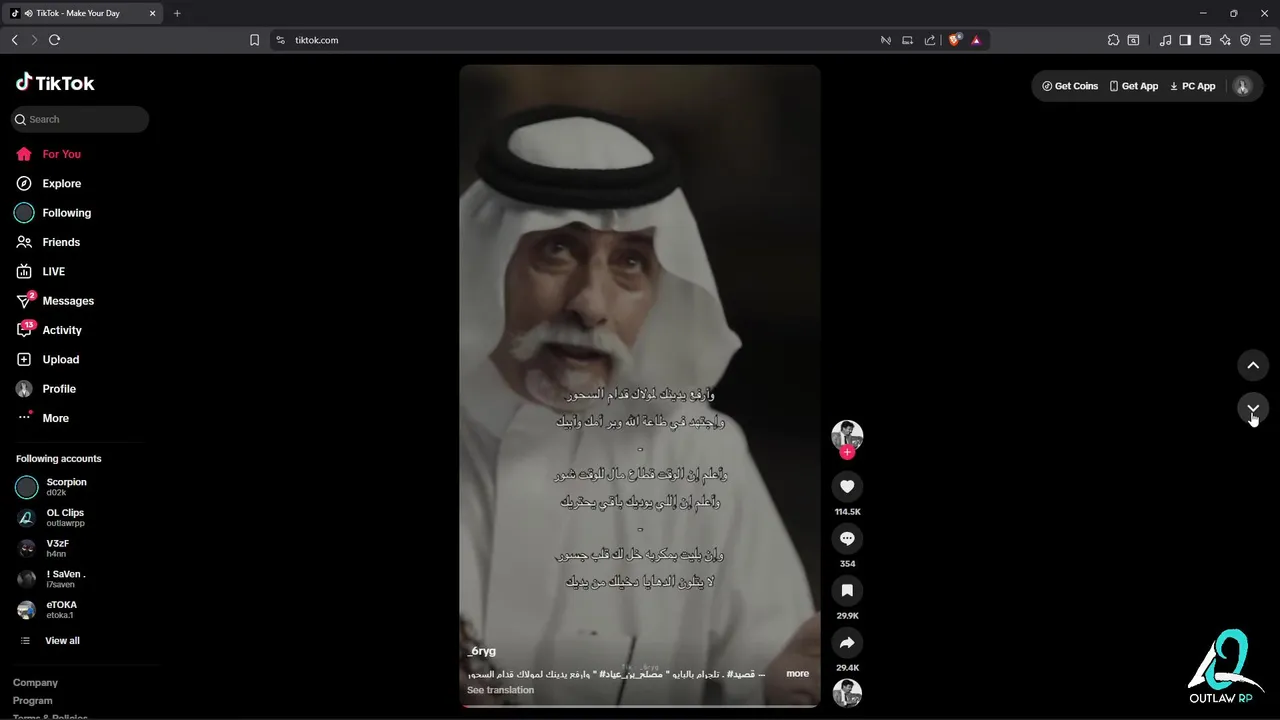Bookmark this page in the address bar
This screenshot has height=720, width=1280.
(x=254, y=40)
